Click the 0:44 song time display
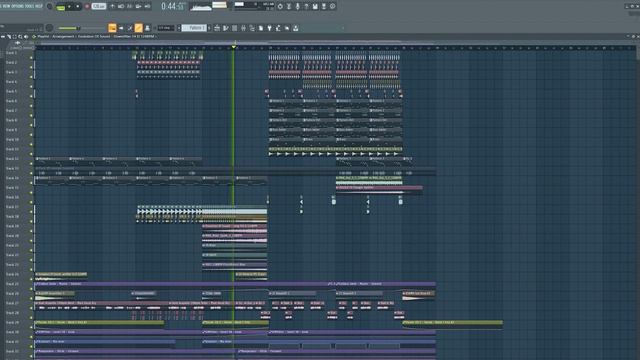The height and width of the screenshot is (360, 640). pyautogui.click(x=173, y=6)
